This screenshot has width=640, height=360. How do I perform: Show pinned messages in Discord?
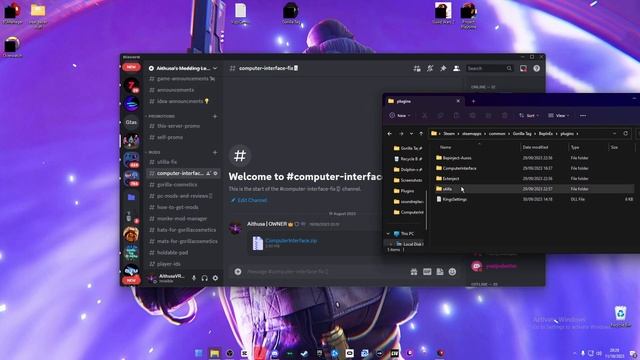pos(443,69)
